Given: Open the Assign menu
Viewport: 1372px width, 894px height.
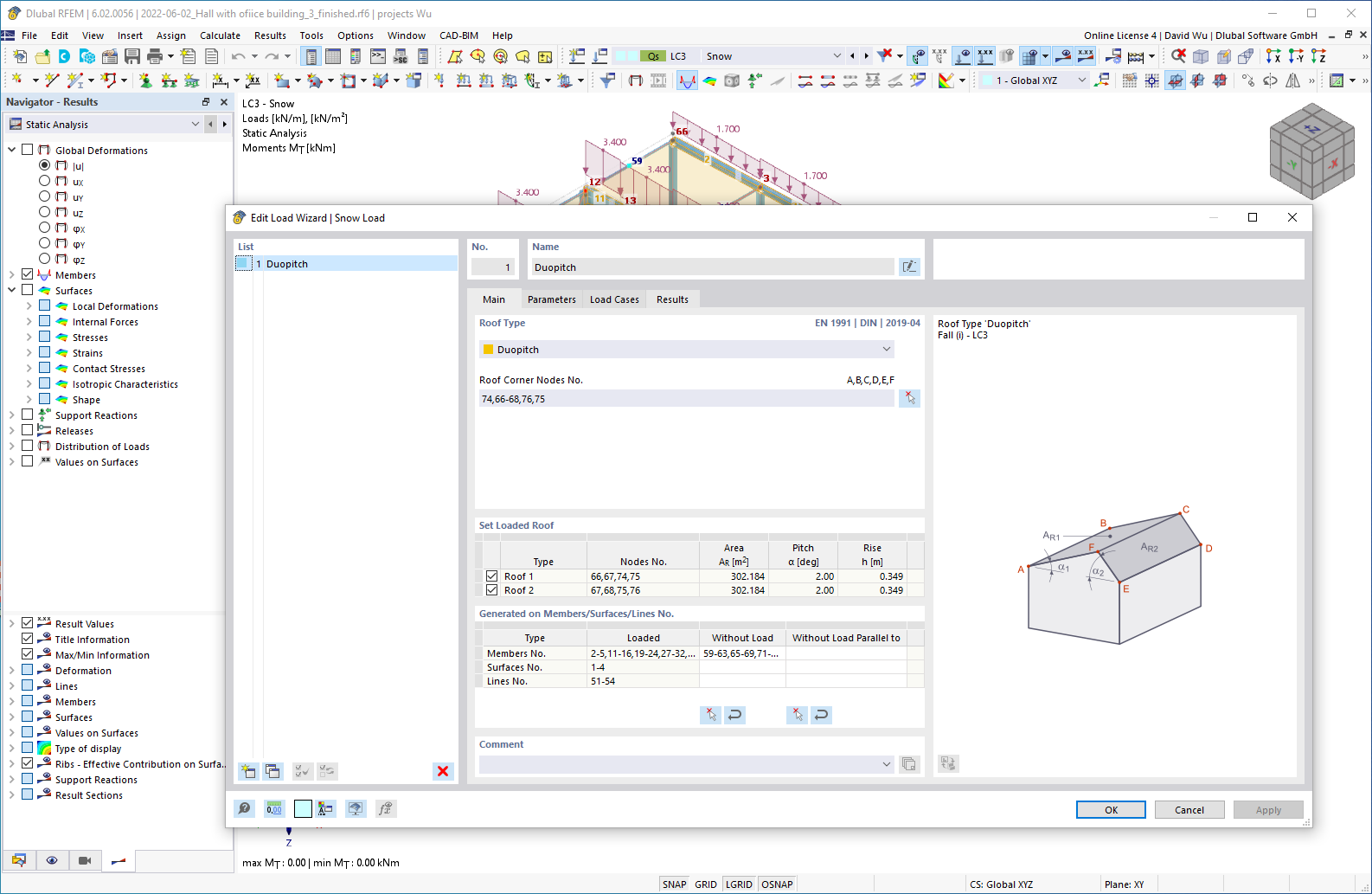Looking at the screenshot, I should point(170,35).
